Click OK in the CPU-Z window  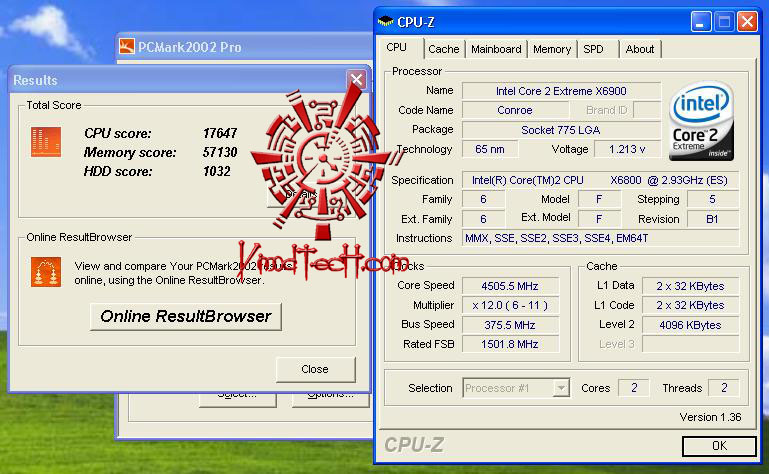(x=719, y=446)
